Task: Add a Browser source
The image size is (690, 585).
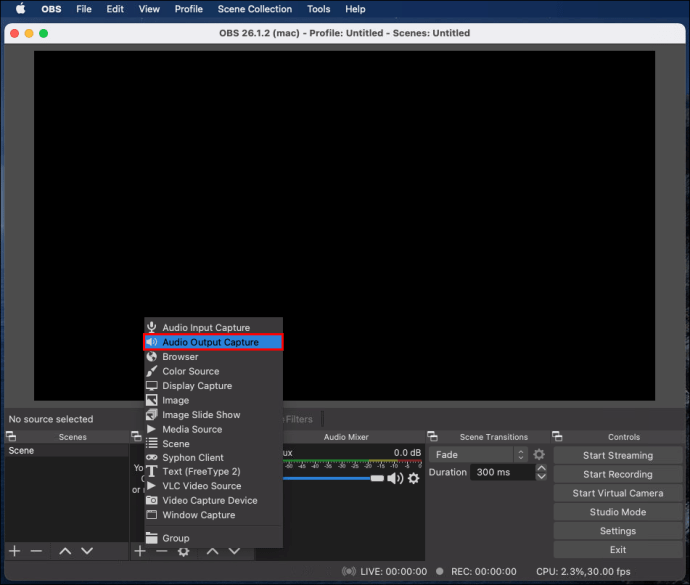Action: [x=213, y=357]
